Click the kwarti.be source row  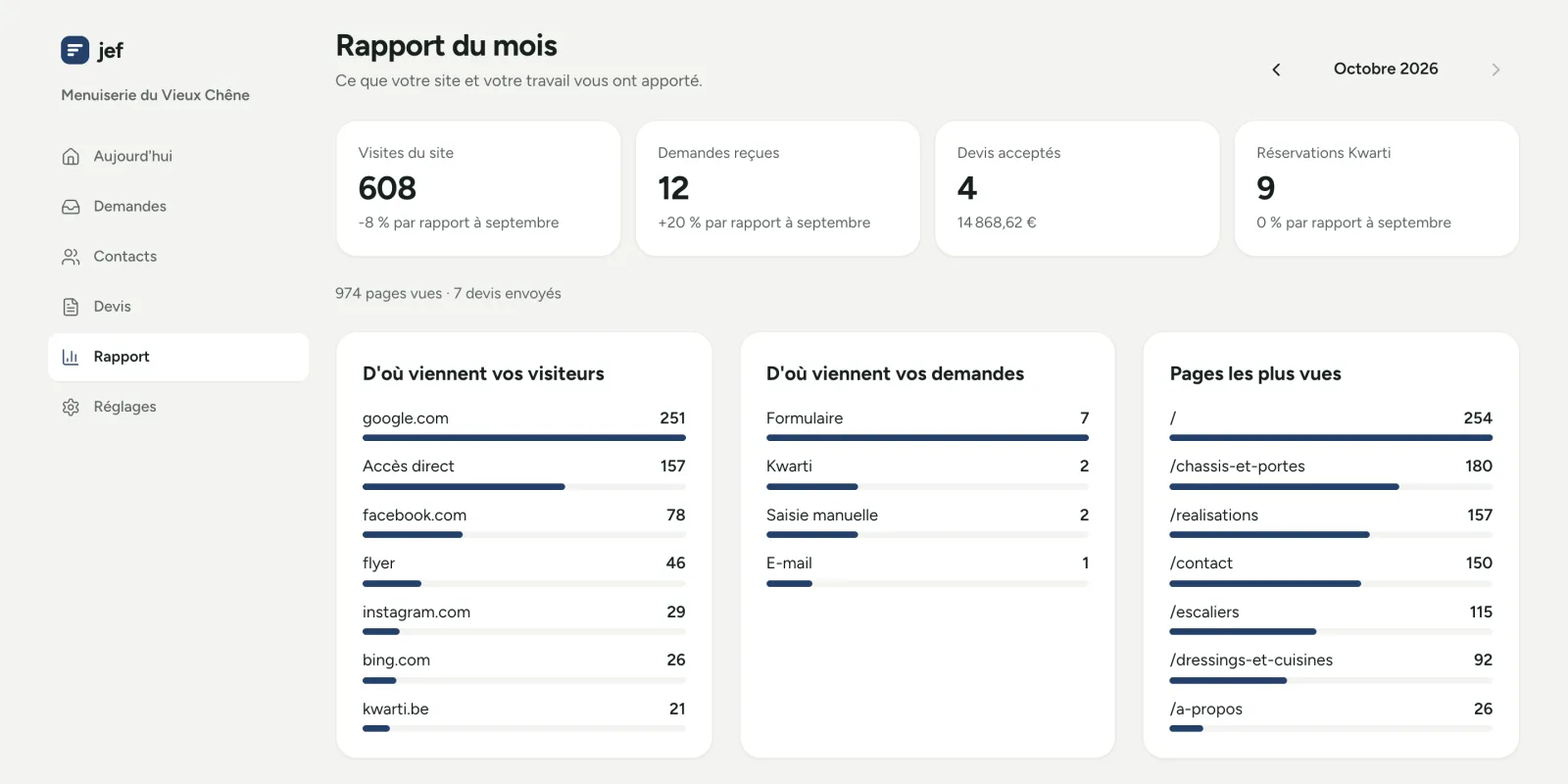coord(524,715)
